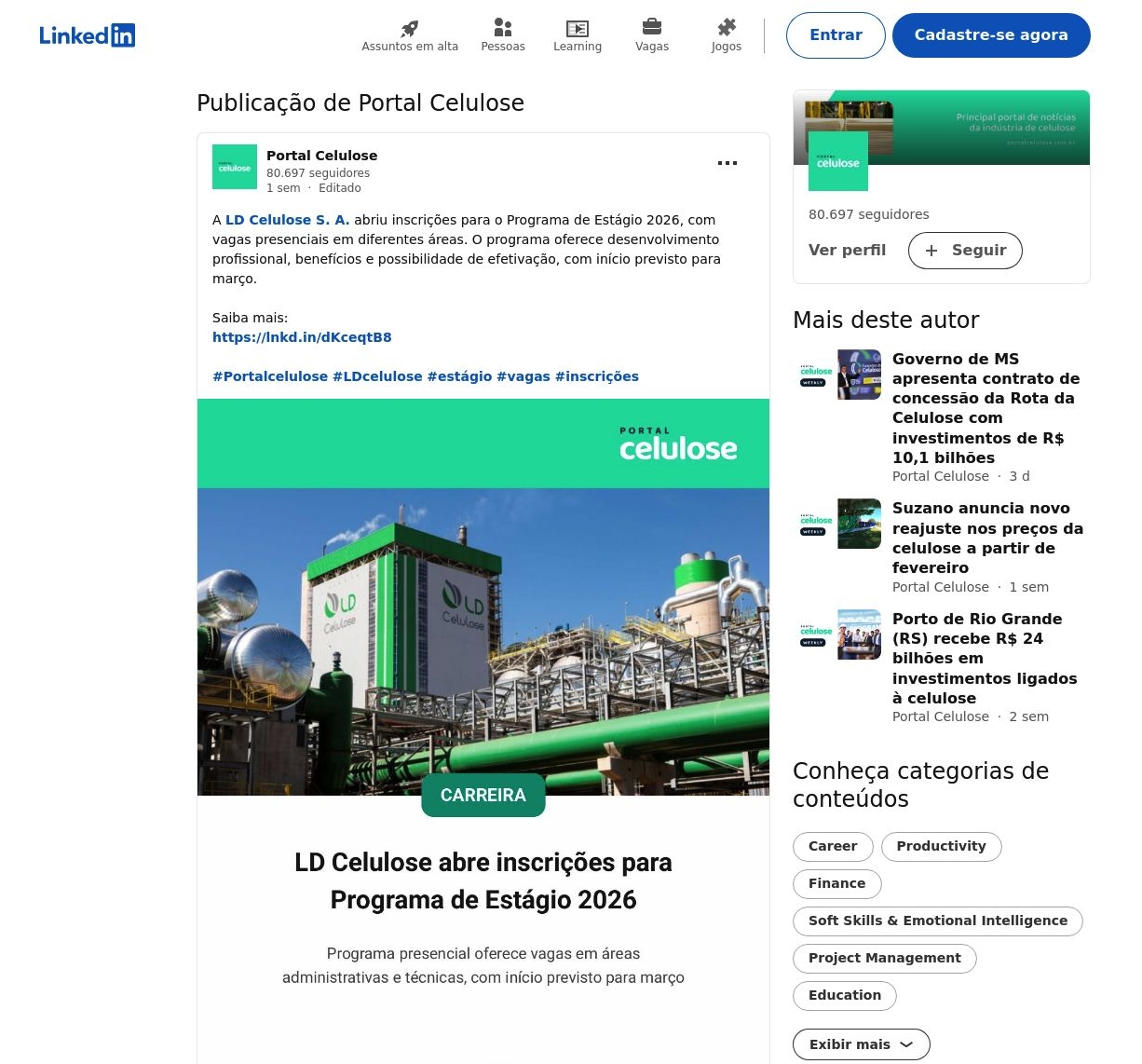Select the Project Management category chip

[884, 958]
